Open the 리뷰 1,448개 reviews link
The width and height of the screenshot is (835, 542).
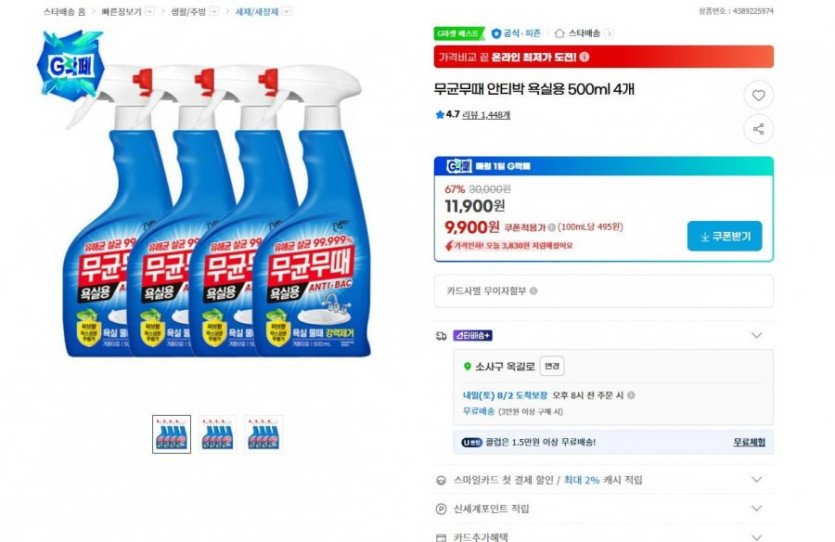[x=486, y=115]
